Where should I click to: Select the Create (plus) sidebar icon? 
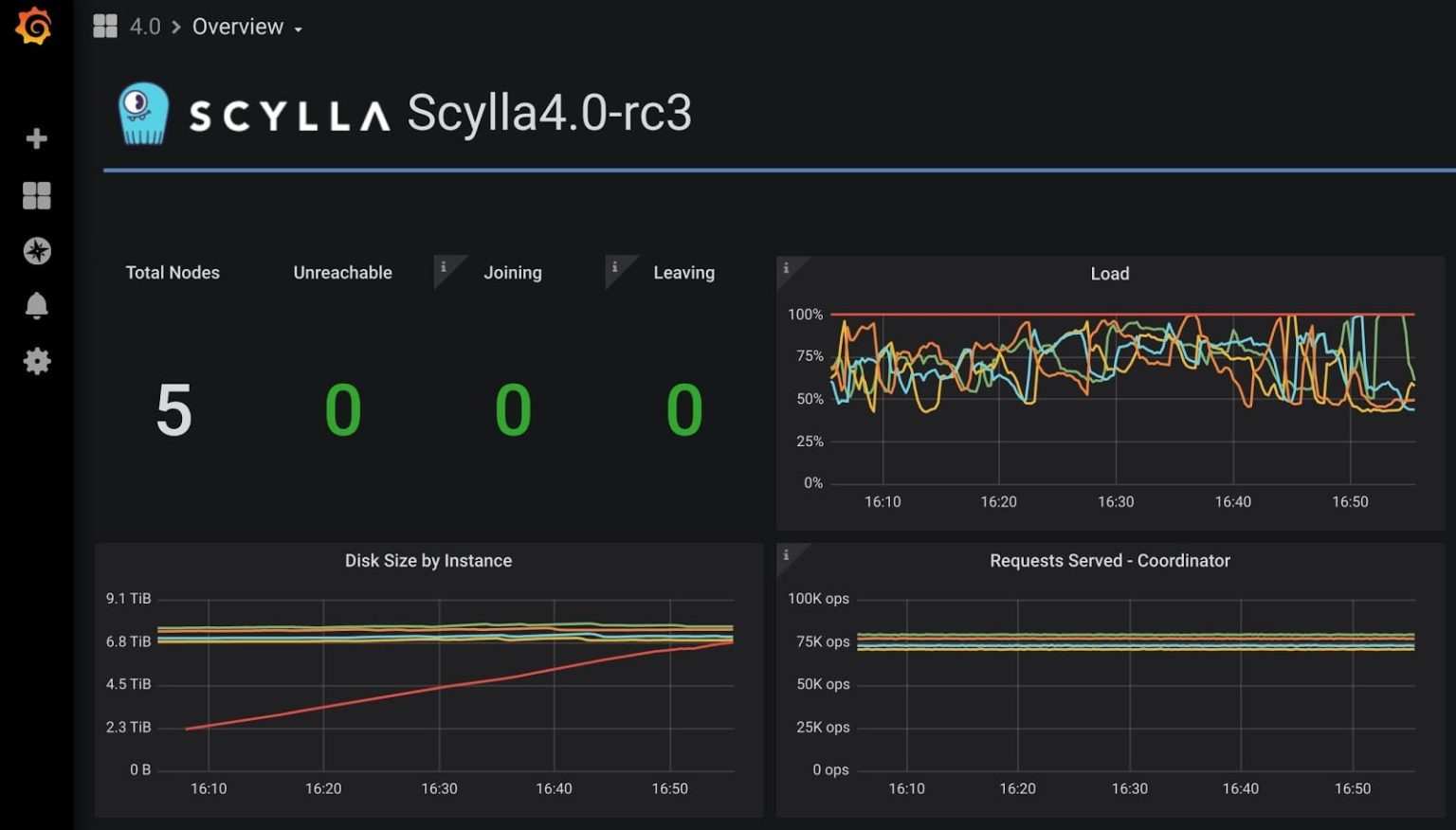coord(36,138)
